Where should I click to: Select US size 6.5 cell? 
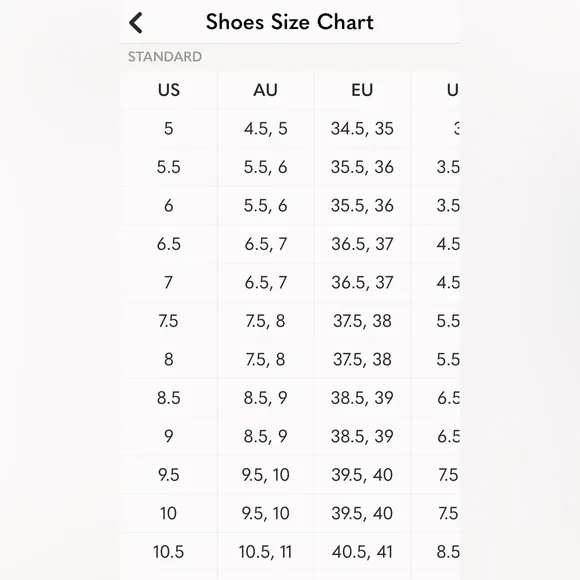coord(169,244)
